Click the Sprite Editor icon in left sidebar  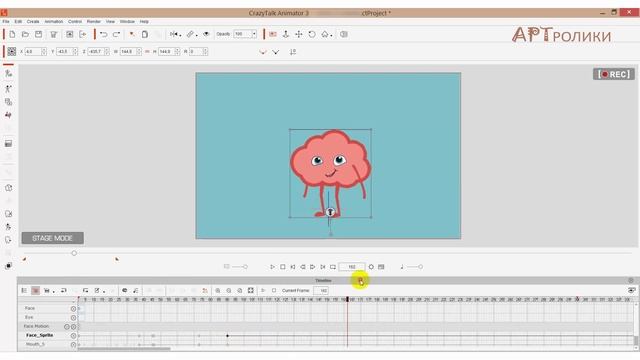point(8,102)
